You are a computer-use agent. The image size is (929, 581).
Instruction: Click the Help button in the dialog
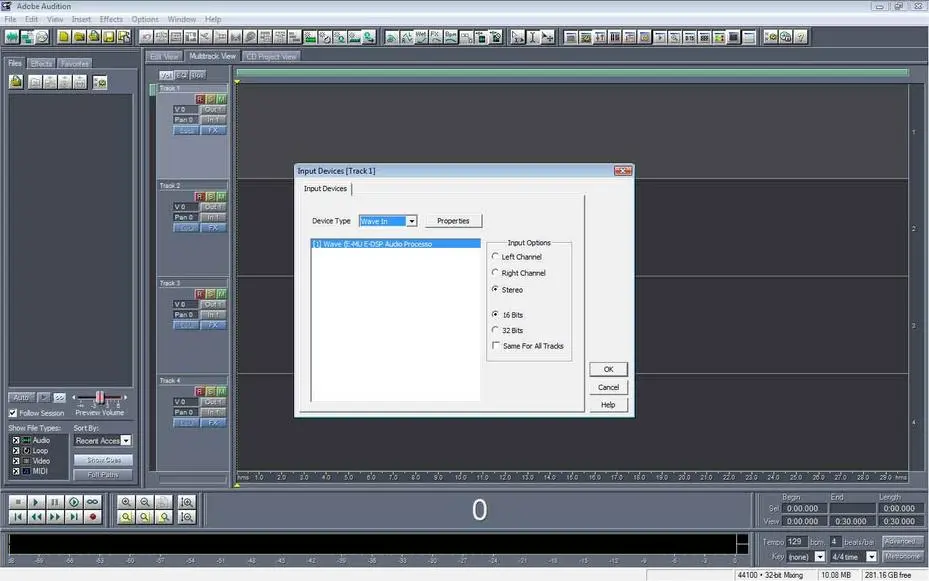pos(608,405)
